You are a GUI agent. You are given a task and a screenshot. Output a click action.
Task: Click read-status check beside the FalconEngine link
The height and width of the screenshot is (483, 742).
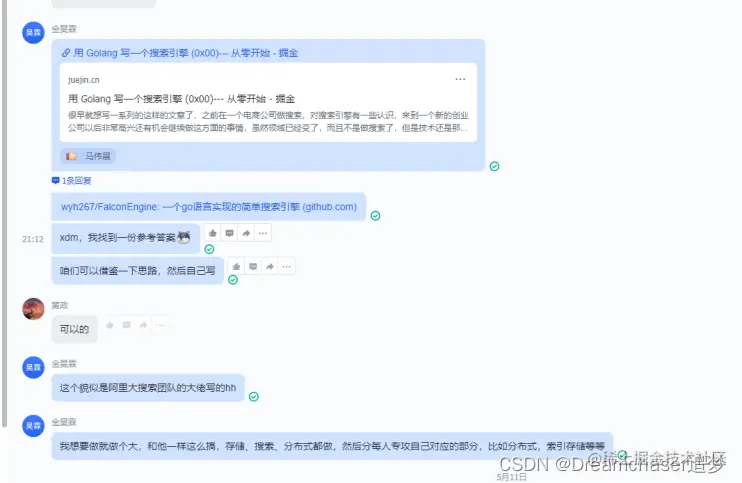pos(375,216)
